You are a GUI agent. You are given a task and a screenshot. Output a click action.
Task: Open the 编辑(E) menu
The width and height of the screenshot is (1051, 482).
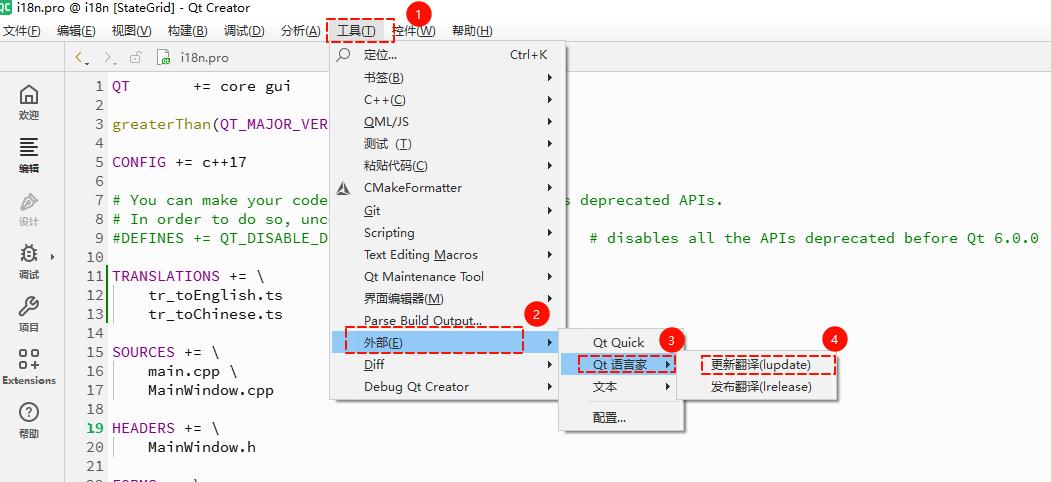(76, 31)
